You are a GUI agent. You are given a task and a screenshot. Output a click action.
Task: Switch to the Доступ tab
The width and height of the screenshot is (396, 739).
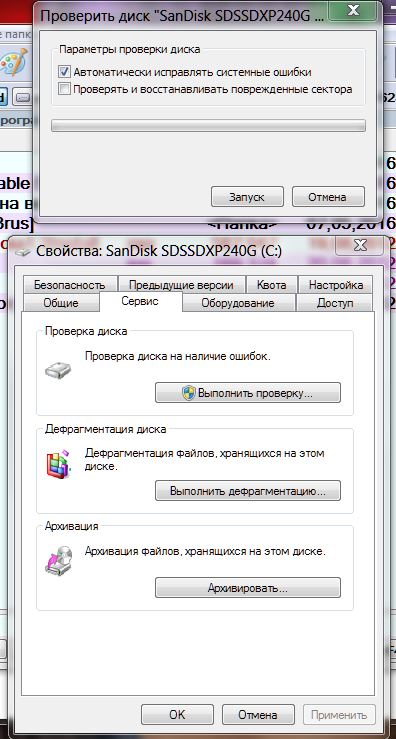click(335, 303)
